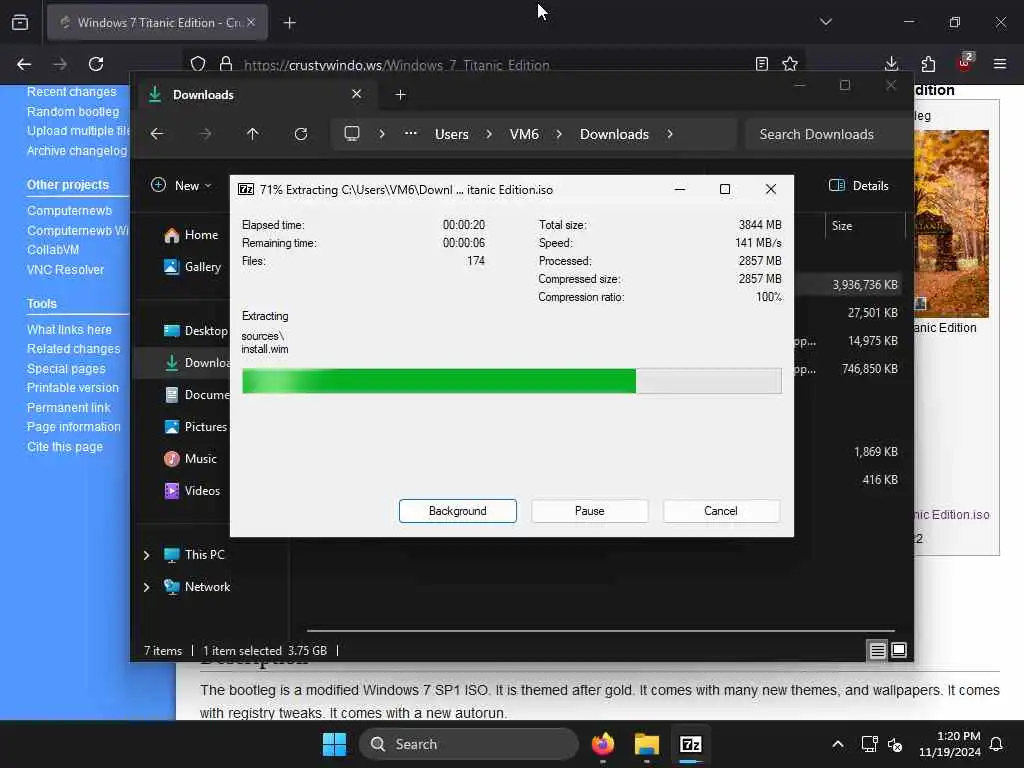Image resolution: width=1024 pixels, height=768 pixels.
Task: Click the taskbar Search box
Action: pyautogui.click(x=468, y=744)
